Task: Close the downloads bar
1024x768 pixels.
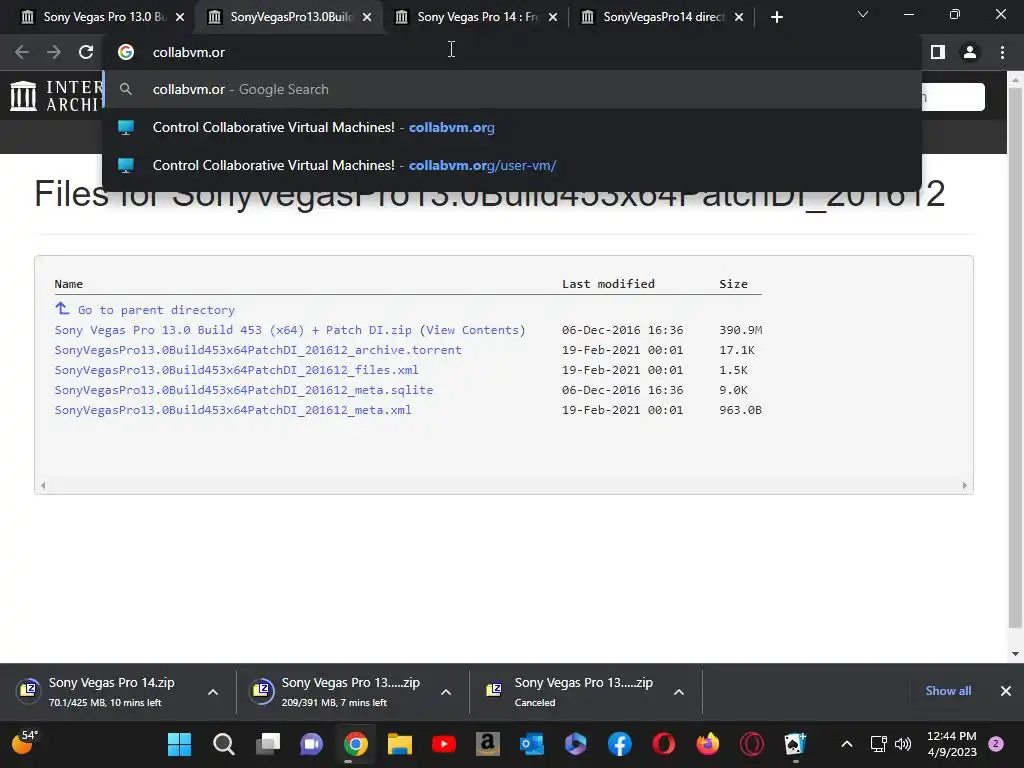Action: (1006, 691)
